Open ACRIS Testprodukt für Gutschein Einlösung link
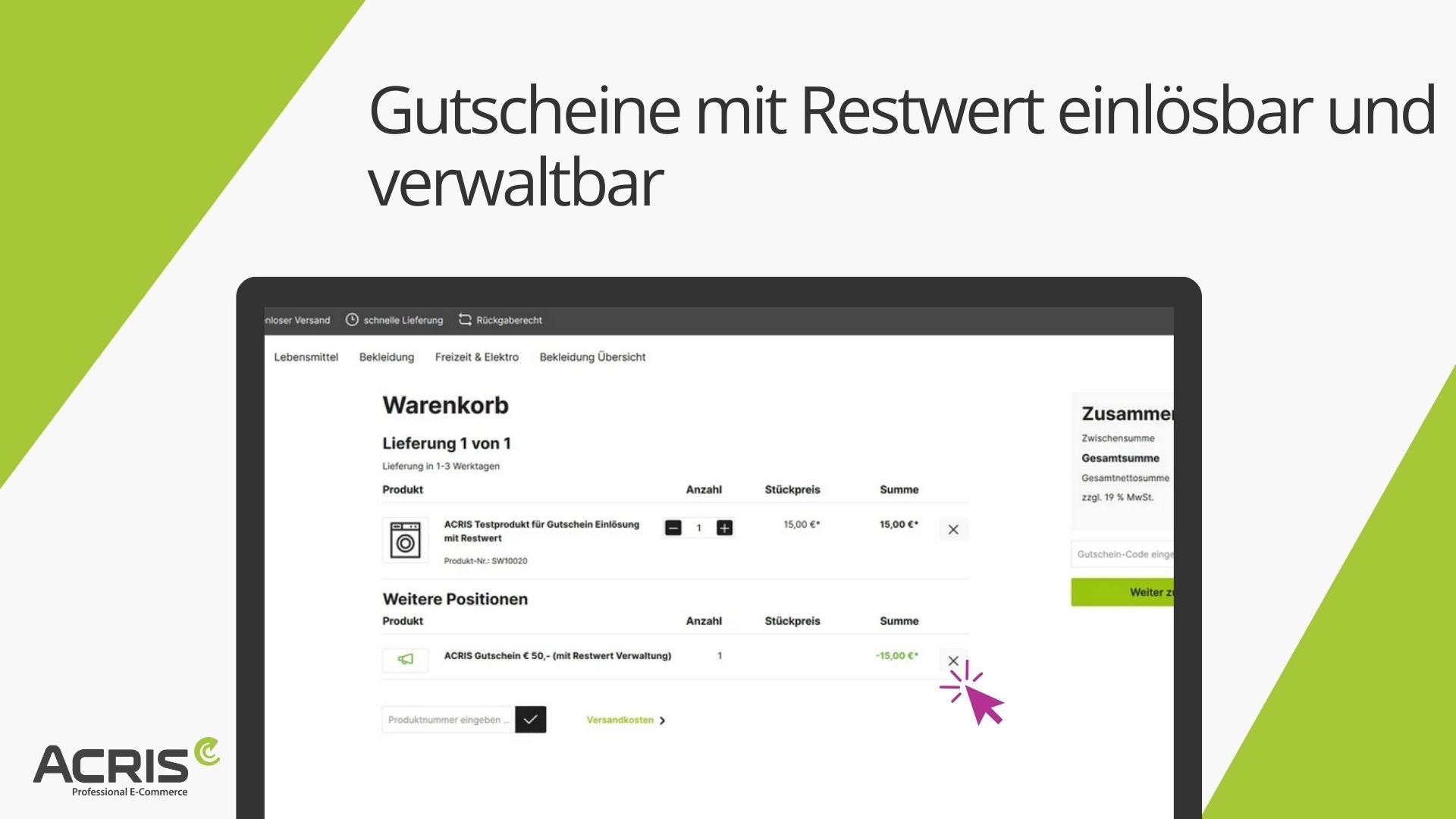1456x819 pixels. coord(541,531)
